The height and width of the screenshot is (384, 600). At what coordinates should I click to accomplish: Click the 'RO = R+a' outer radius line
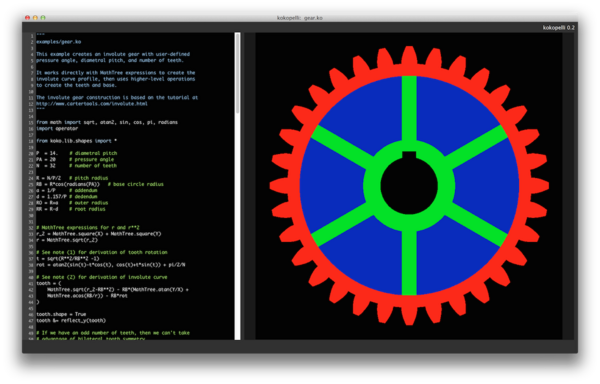pyautogui.click(x=72, y=203)
